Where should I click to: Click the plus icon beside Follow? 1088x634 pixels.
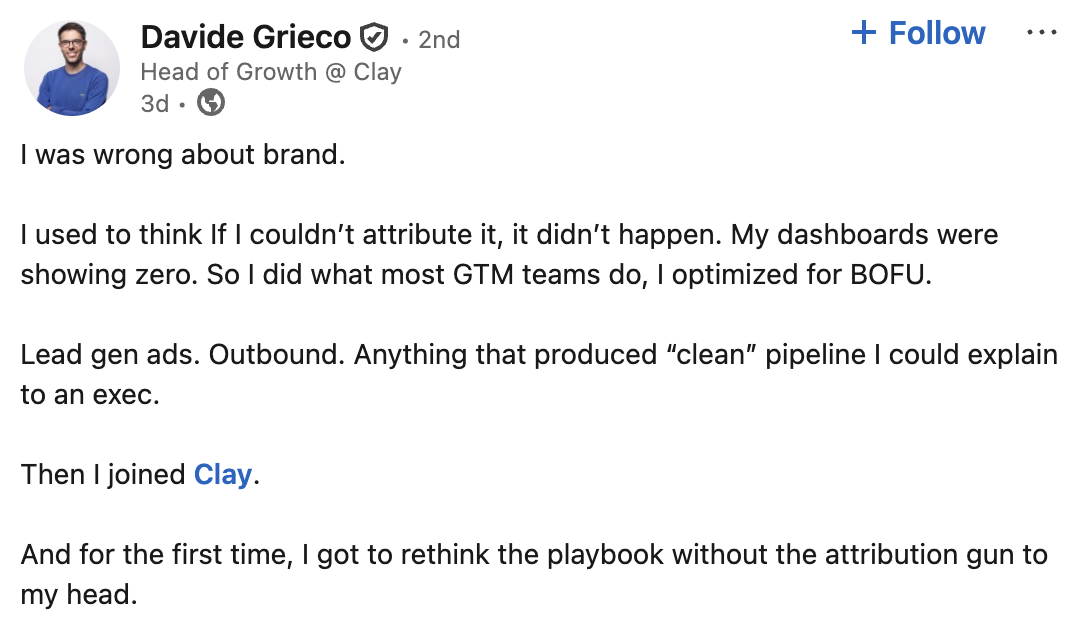(x=863, y=32)
